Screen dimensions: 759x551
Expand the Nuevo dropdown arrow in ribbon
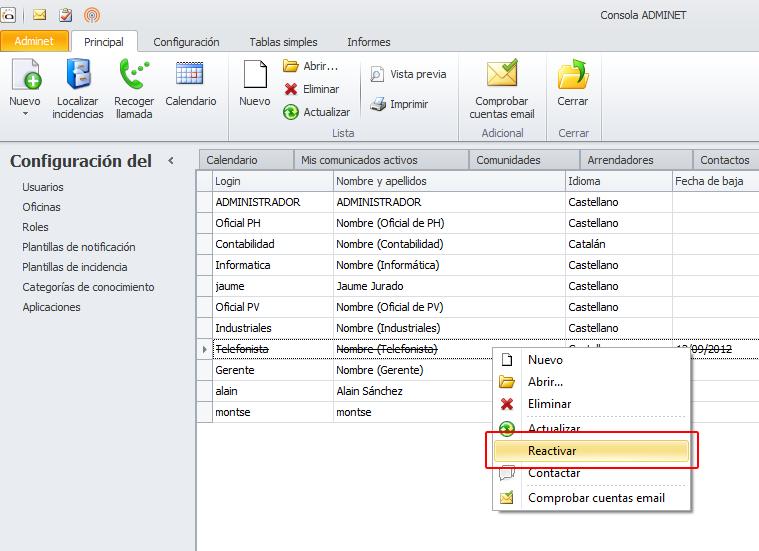[x=25, y=114]
